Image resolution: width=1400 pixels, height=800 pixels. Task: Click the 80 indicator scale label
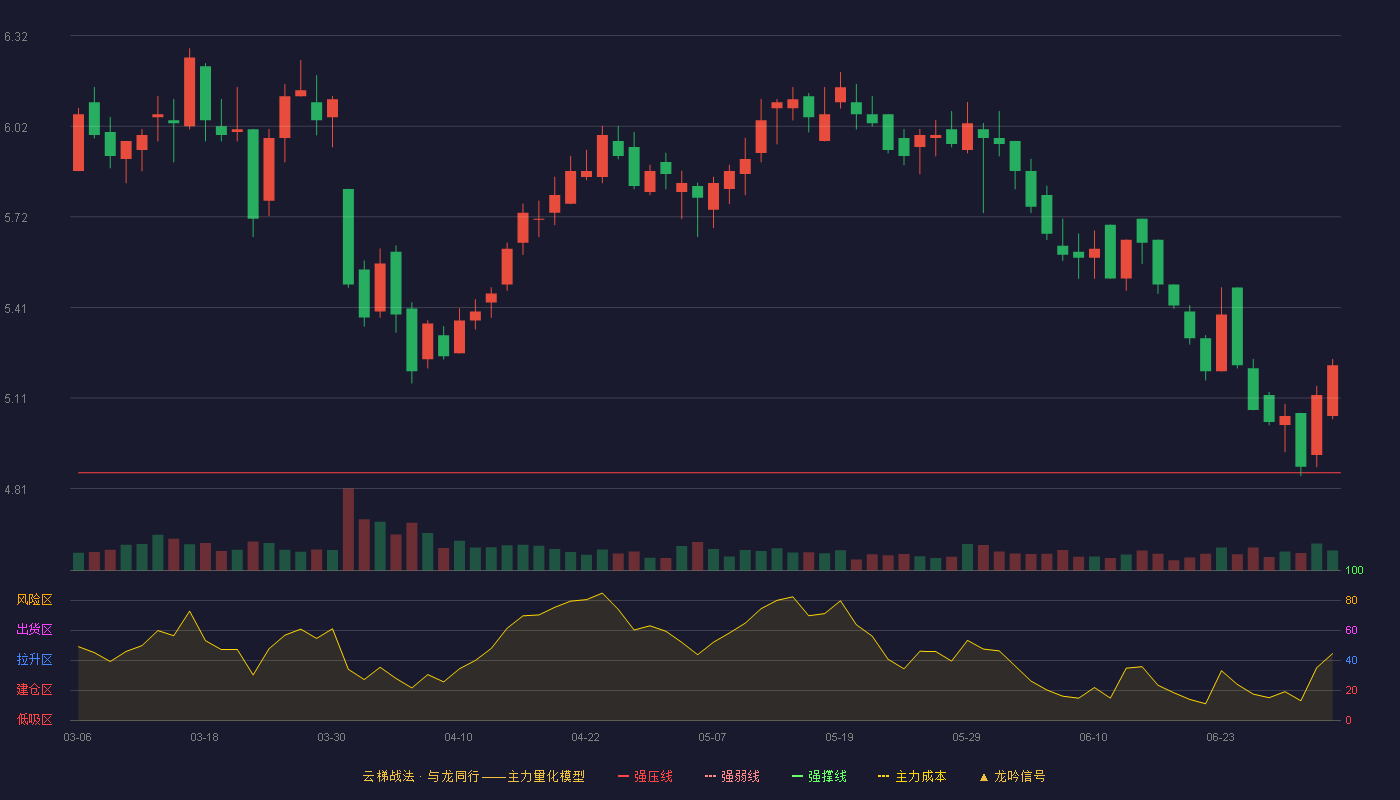coord(1351,601)
